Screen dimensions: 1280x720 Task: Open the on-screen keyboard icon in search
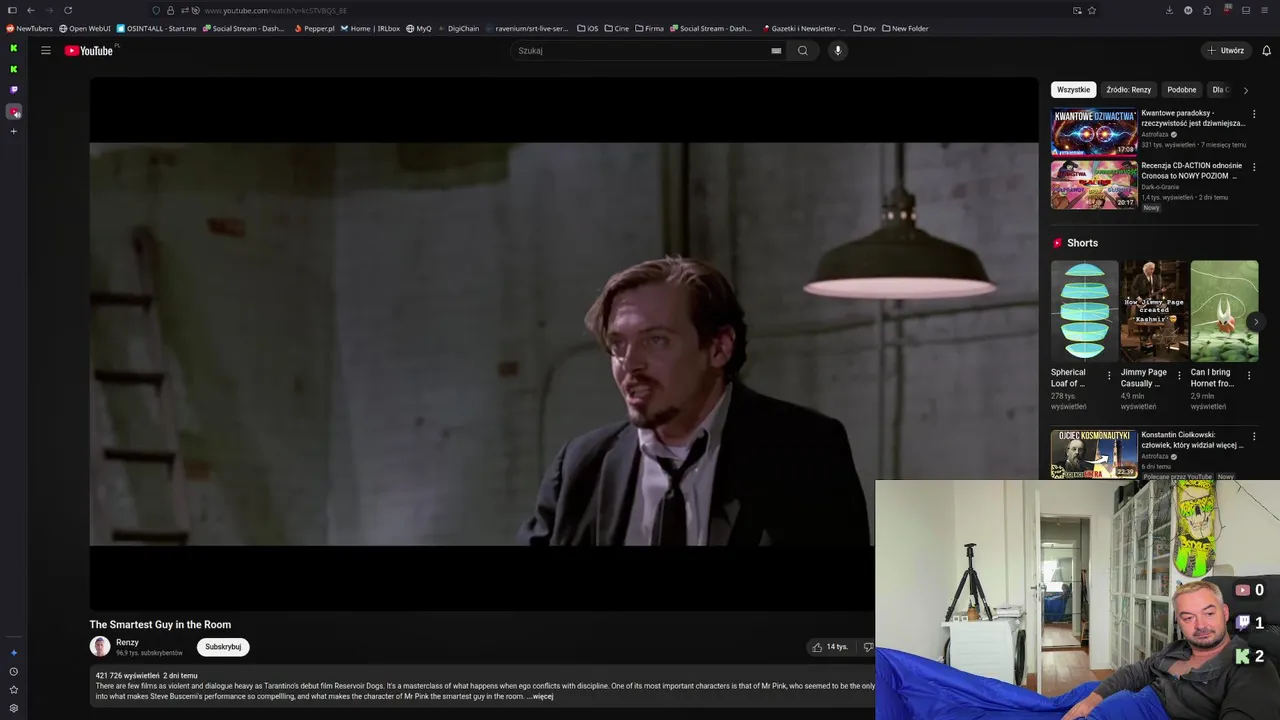(776, 51)
